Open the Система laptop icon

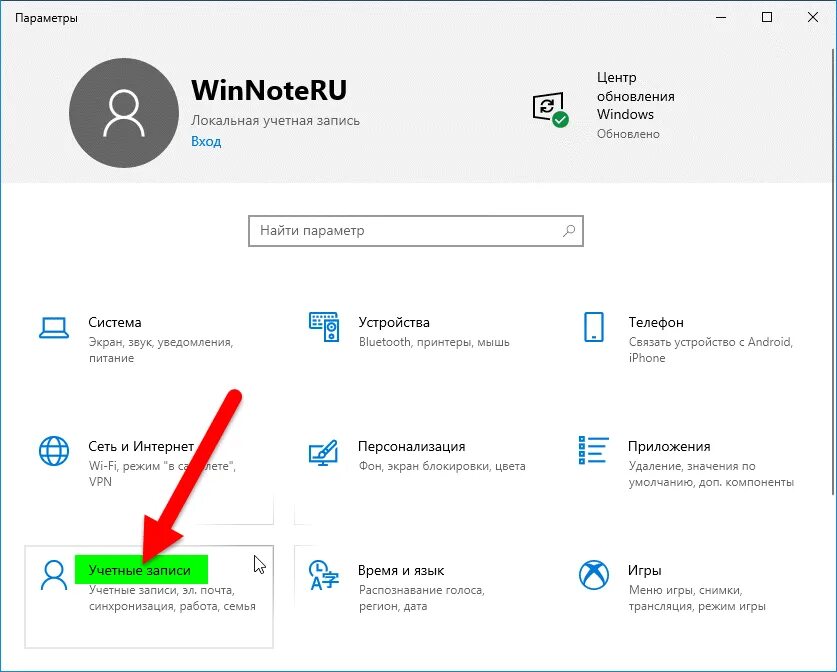pos(54,328)
